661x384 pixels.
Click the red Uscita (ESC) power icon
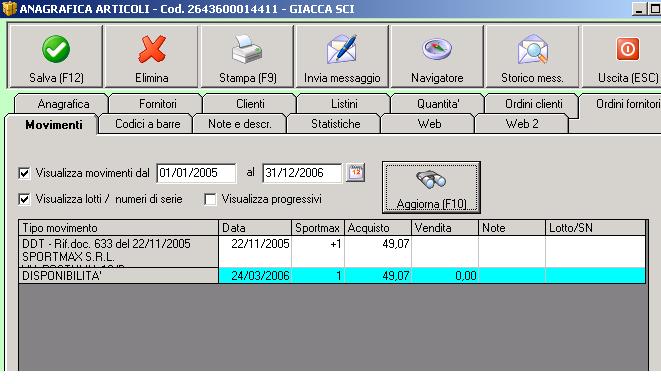tap(628, 49)
